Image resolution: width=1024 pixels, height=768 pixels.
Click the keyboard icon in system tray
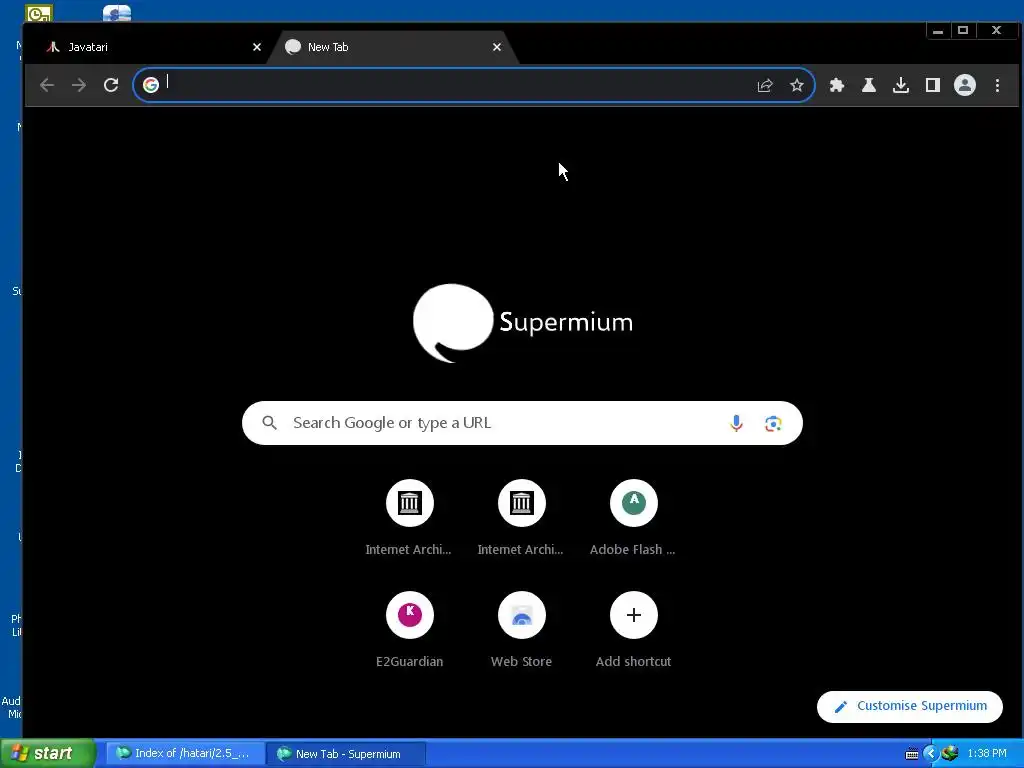click(x=912, y=754)
